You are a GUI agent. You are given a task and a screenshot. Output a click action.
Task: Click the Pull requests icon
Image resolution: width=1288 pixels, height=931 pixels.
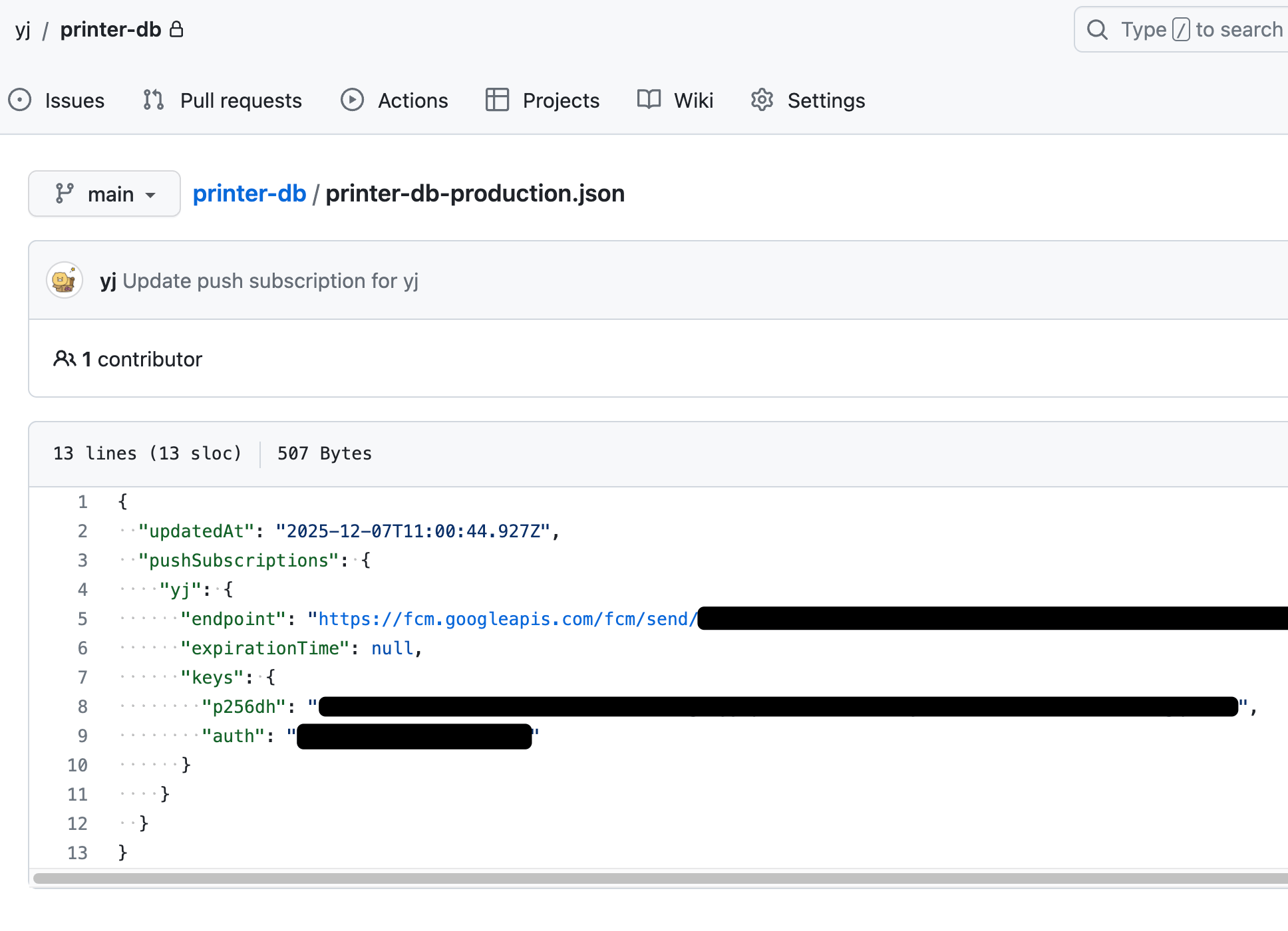click(152, 100)
